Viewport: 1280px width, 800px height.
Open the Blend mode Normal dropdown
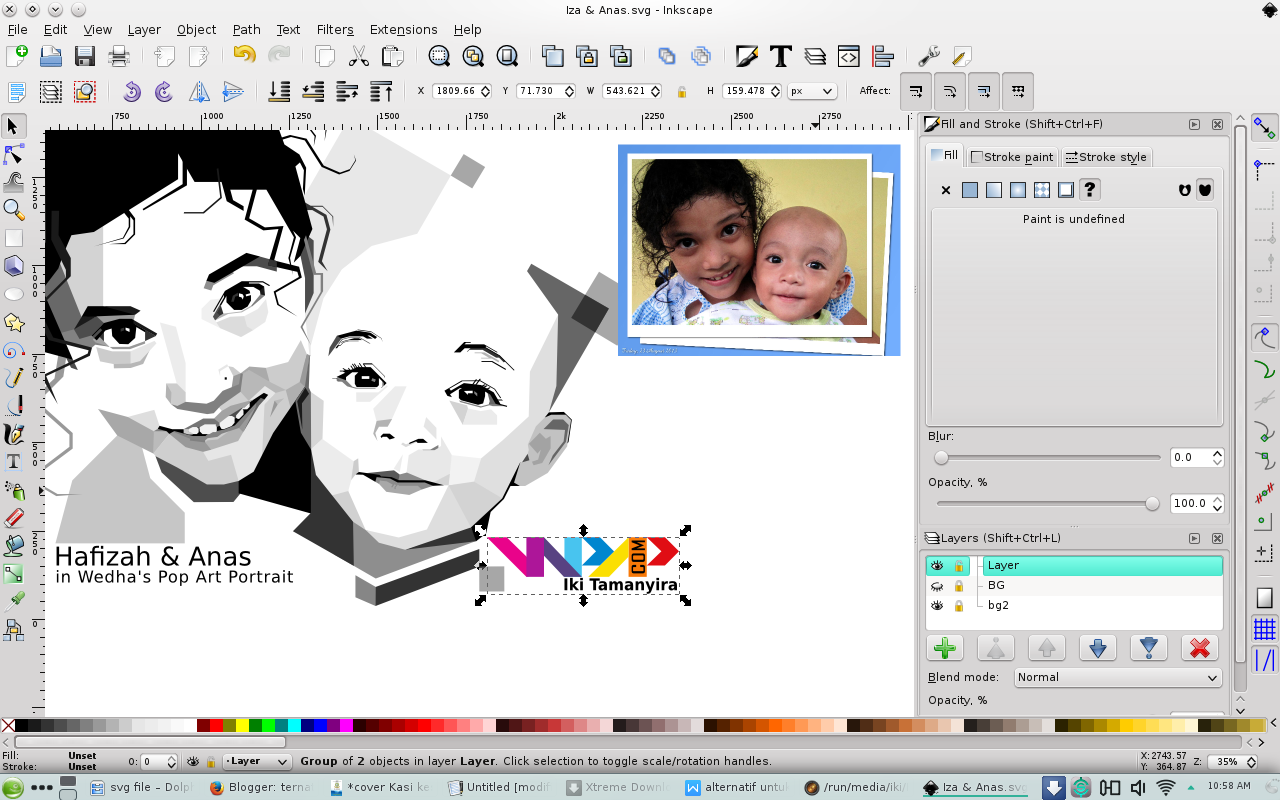[x=1117, y=677]
